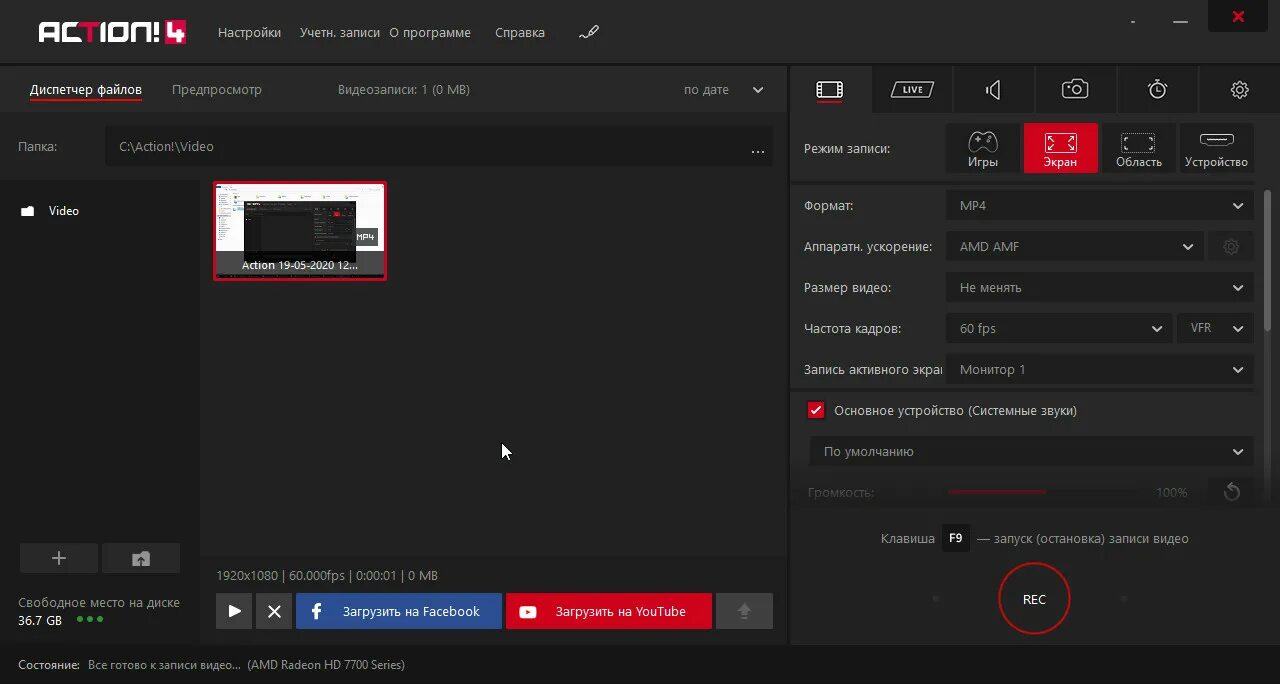Screen dimensions: 1280x684
Task: Select the Игры recording mode
Action: (x=983, y=148)
